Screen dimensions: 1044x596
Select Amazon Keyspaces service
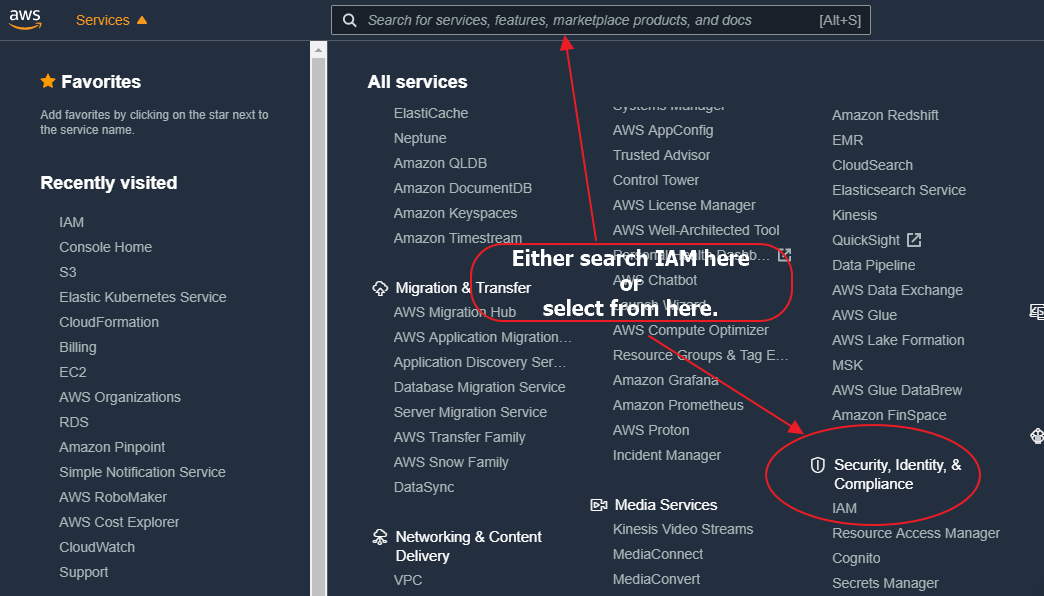[x=455, y=213]
